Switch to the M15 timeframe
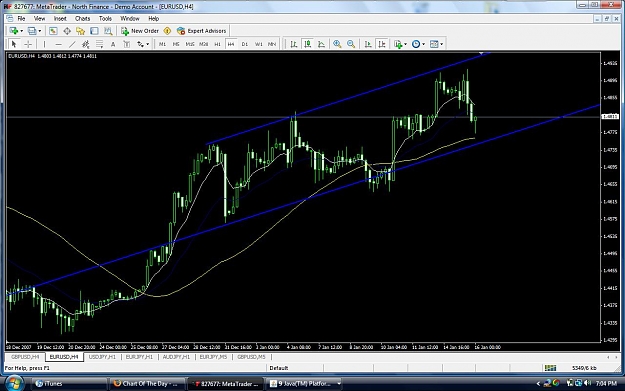This screenshot has width=625, height=391. pos(190,44)
